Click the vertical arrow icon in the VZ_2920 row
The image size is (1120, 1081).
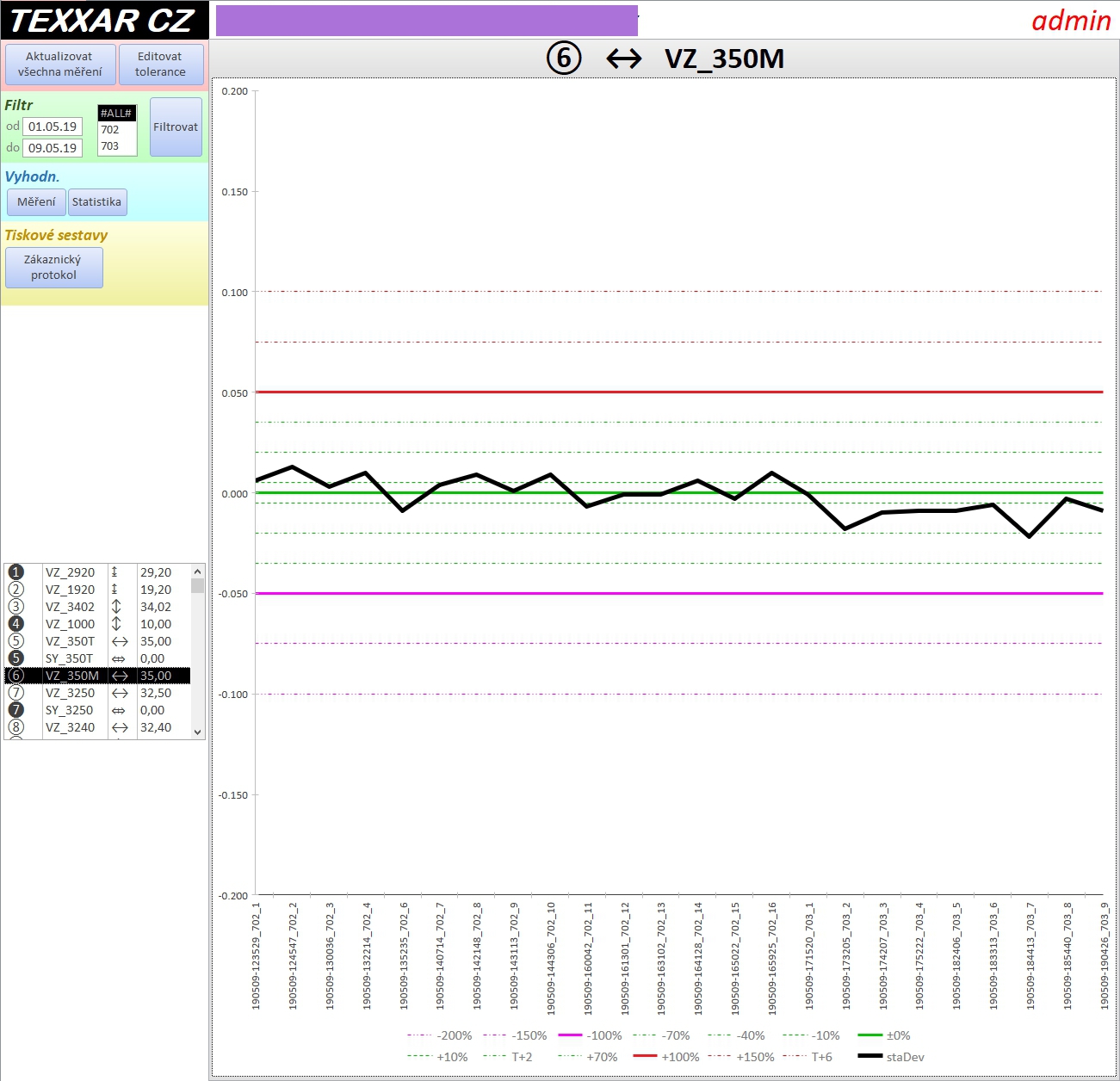[114, 572]
